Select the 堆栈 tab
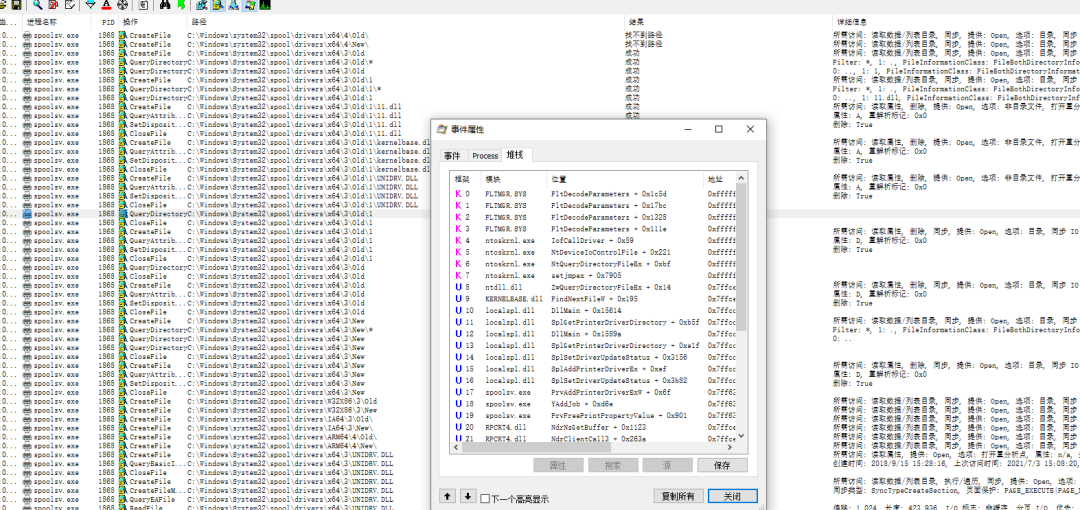The height and width of the screenshot is (510, 1080). tap(515, 155)
